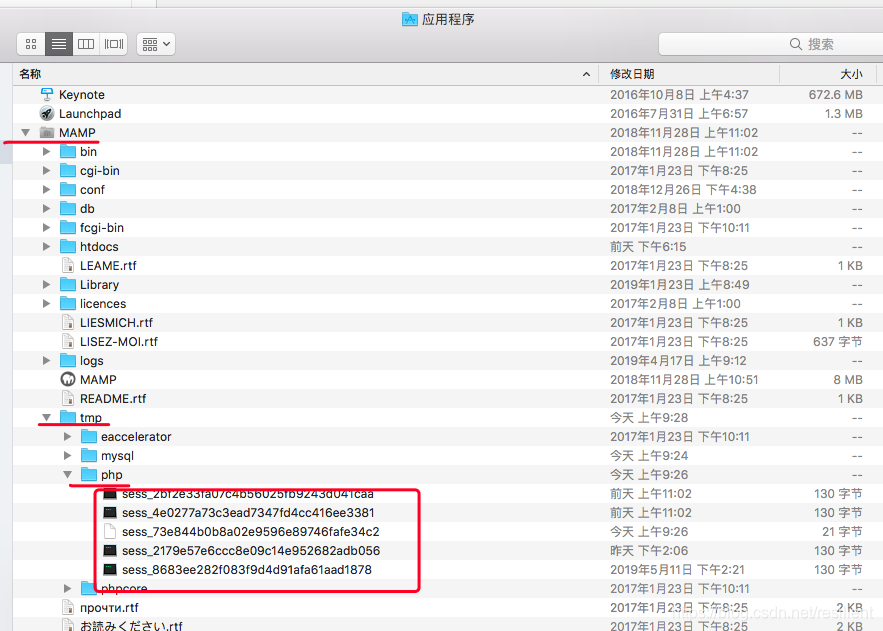Screen dimensions: 883x631
Task: Select the README.rtf file icon
Action: coord(68,399)
